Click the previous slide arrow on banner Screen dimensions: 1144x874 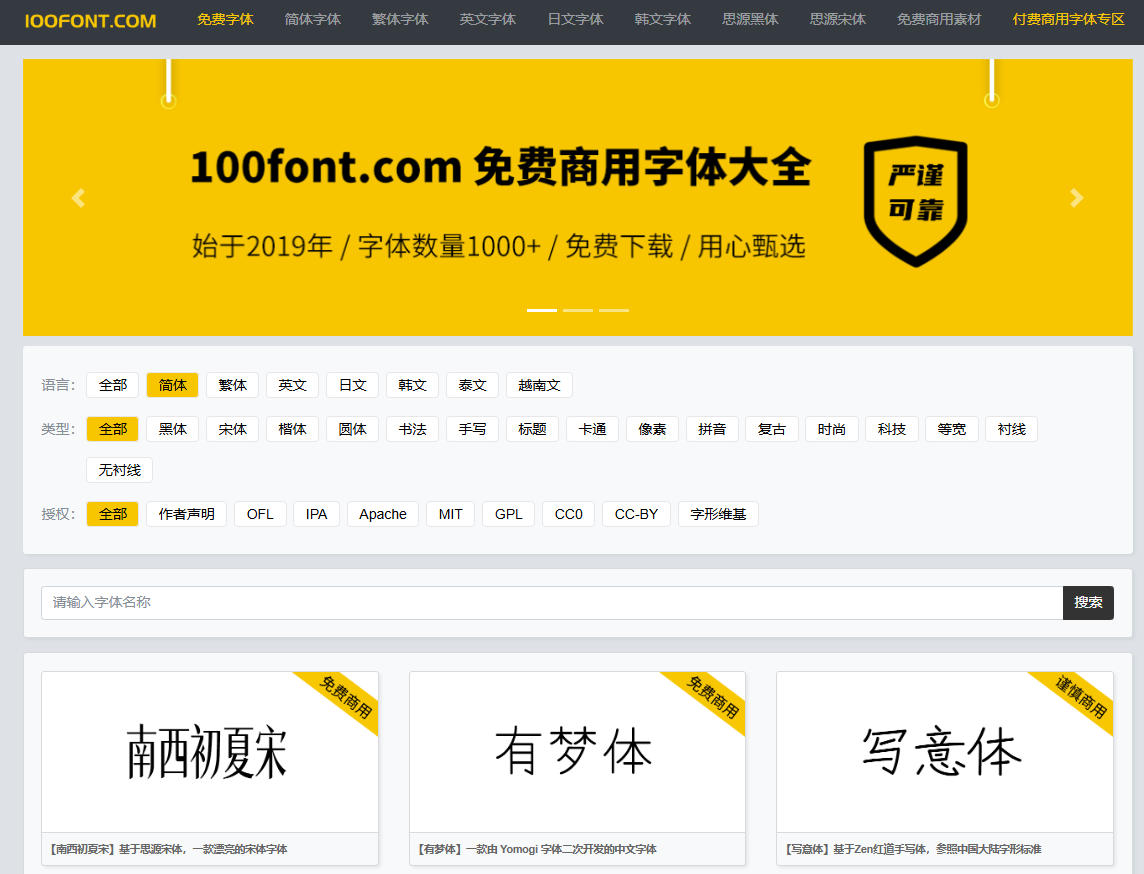[78, 198]
